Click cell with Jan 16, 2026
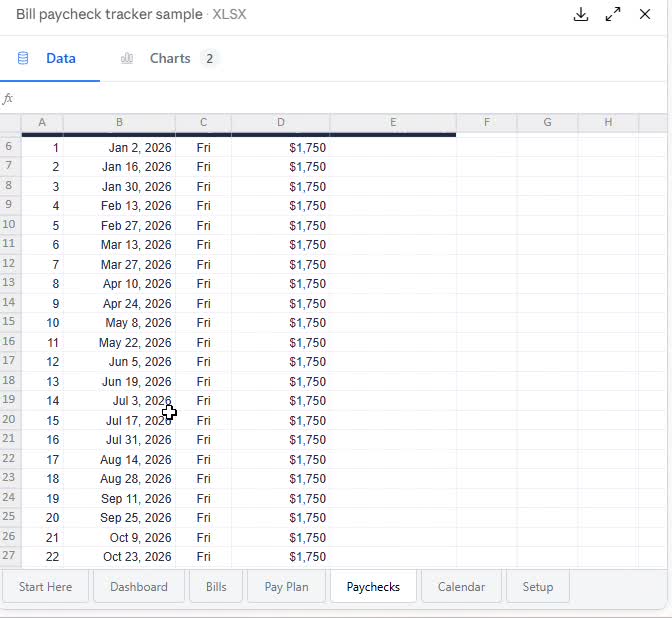The image size is (672, 618). click(x=119, y=167)
